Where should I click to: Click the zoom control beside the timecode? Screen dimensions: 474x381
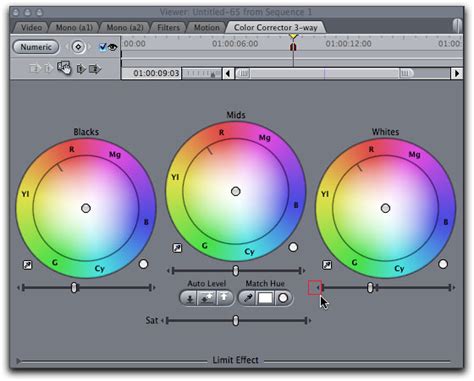coord(201,73)
